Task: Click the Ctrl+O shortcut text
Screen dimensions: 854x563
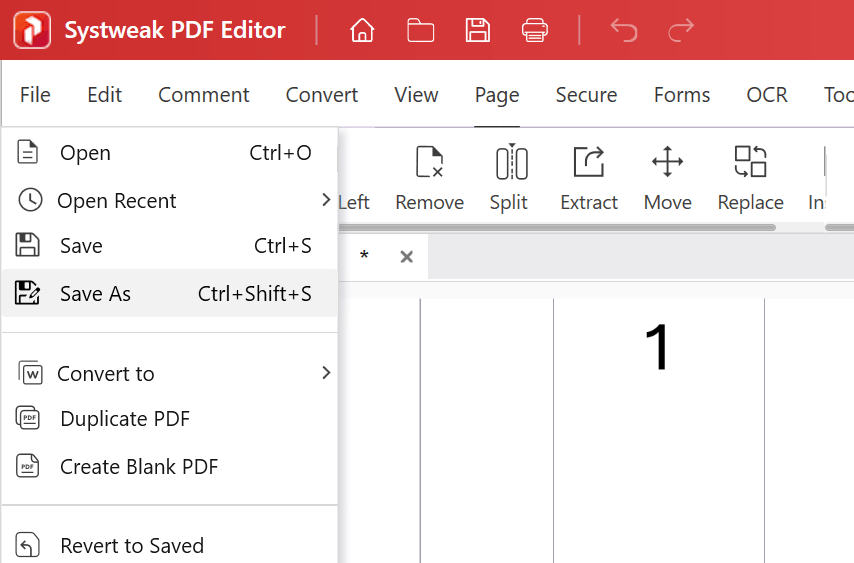Action: pos(280,152)
